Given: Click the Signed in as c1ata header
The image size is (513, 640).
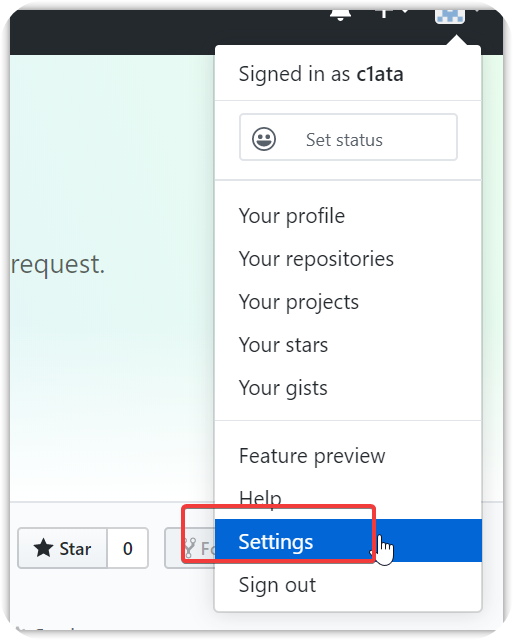Looking at the screenshot, I should point(321,74).
